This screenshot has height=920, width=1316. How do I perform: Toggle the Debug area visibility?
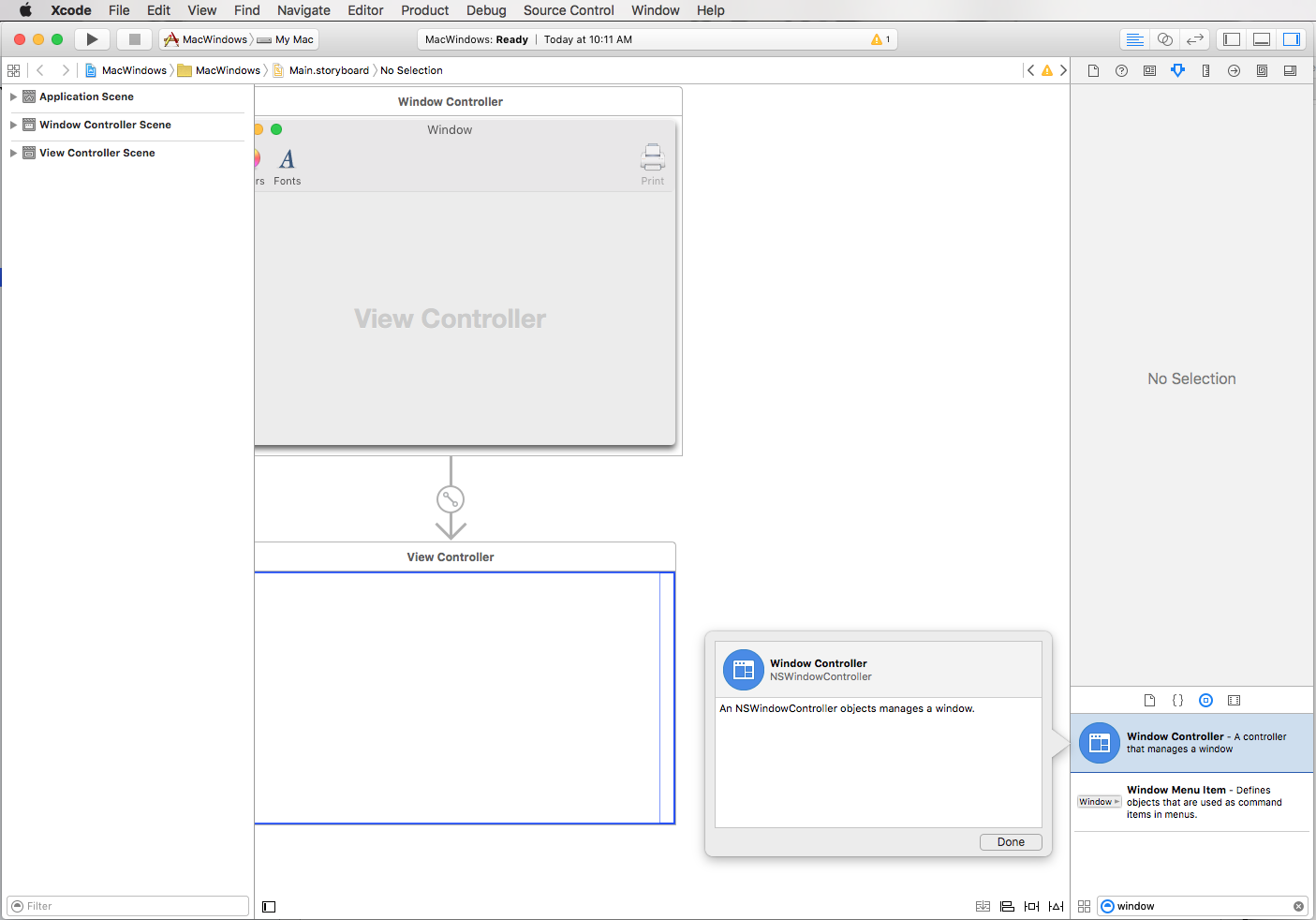(1262, 39)
